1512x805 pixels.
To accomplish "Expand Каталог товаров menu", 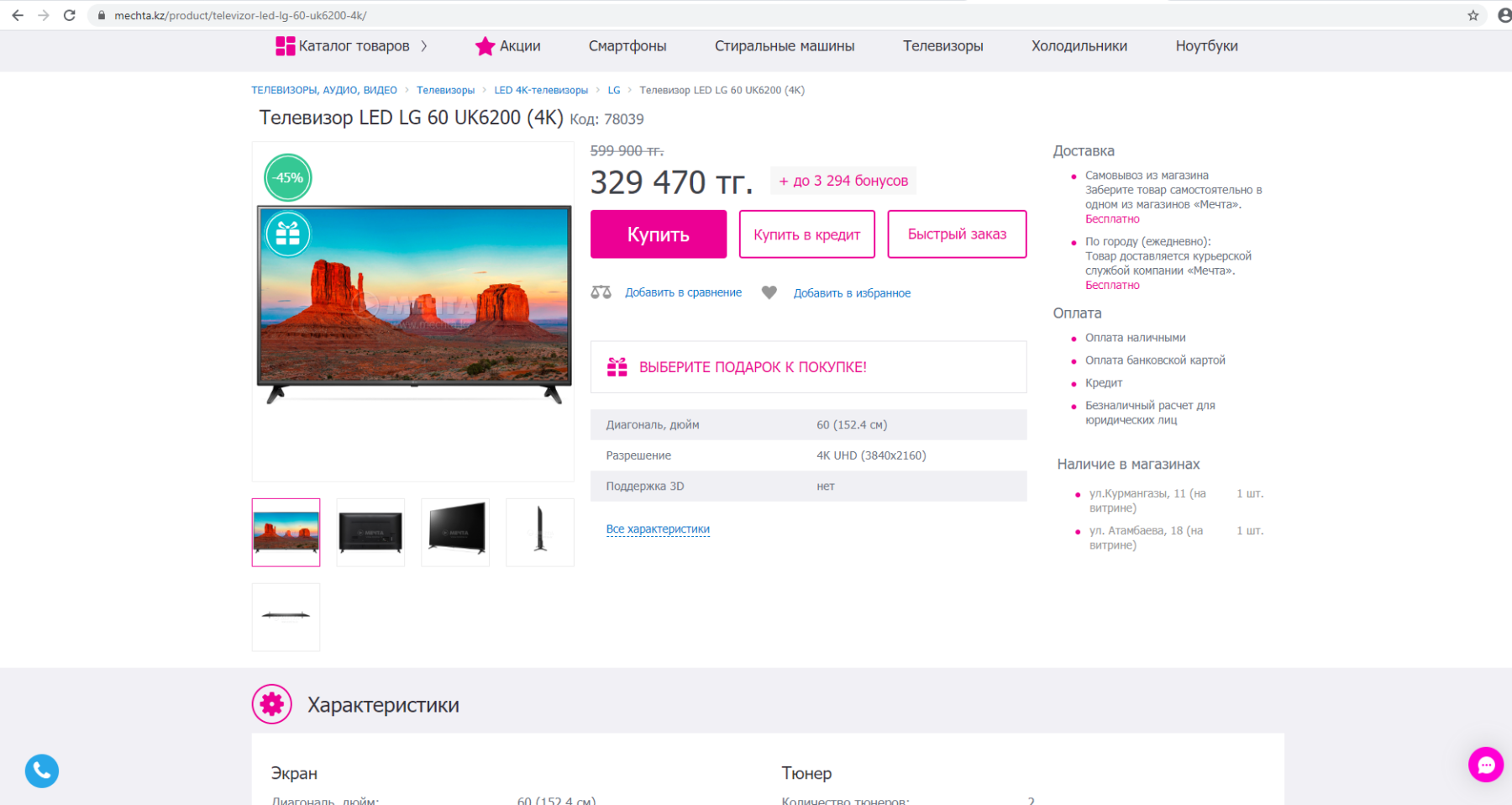I will point(353,46).
